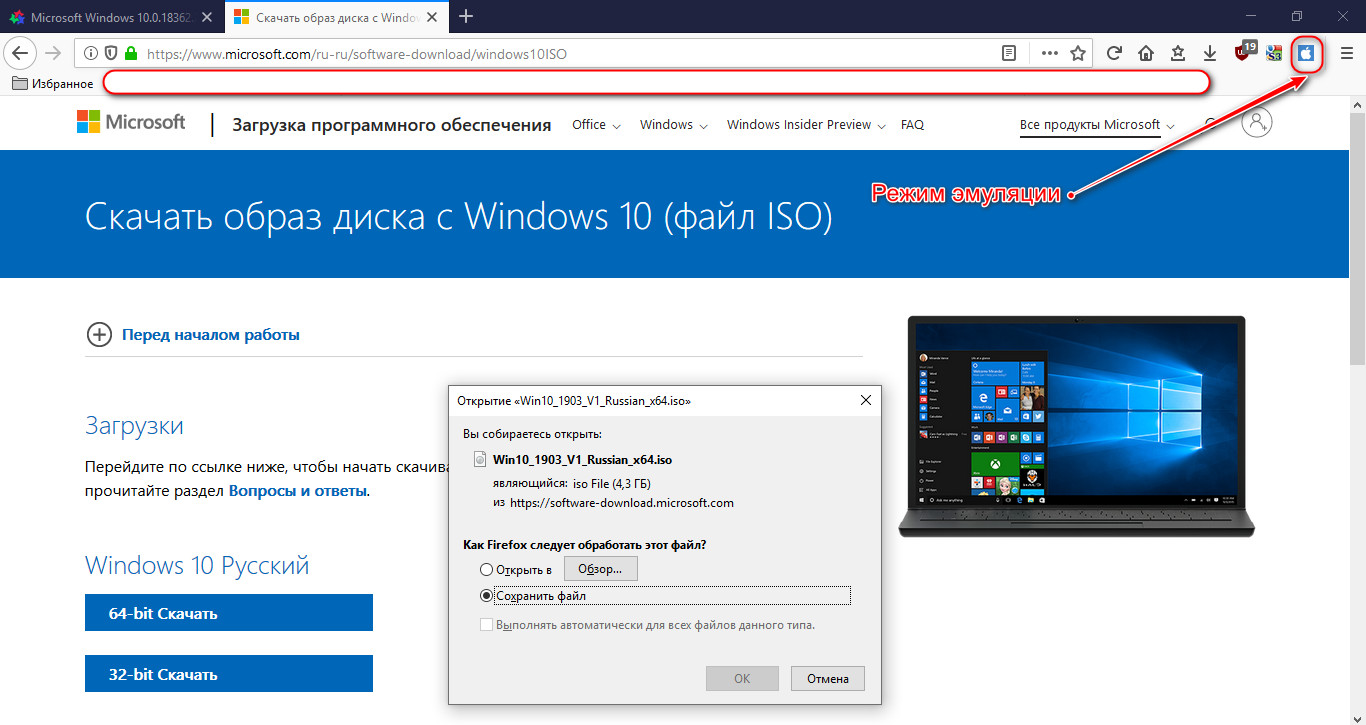This screenshot has width=1366, height=725.
Task: Click the uBlock Origin extension icon
Action: [x=1245, y=52]
